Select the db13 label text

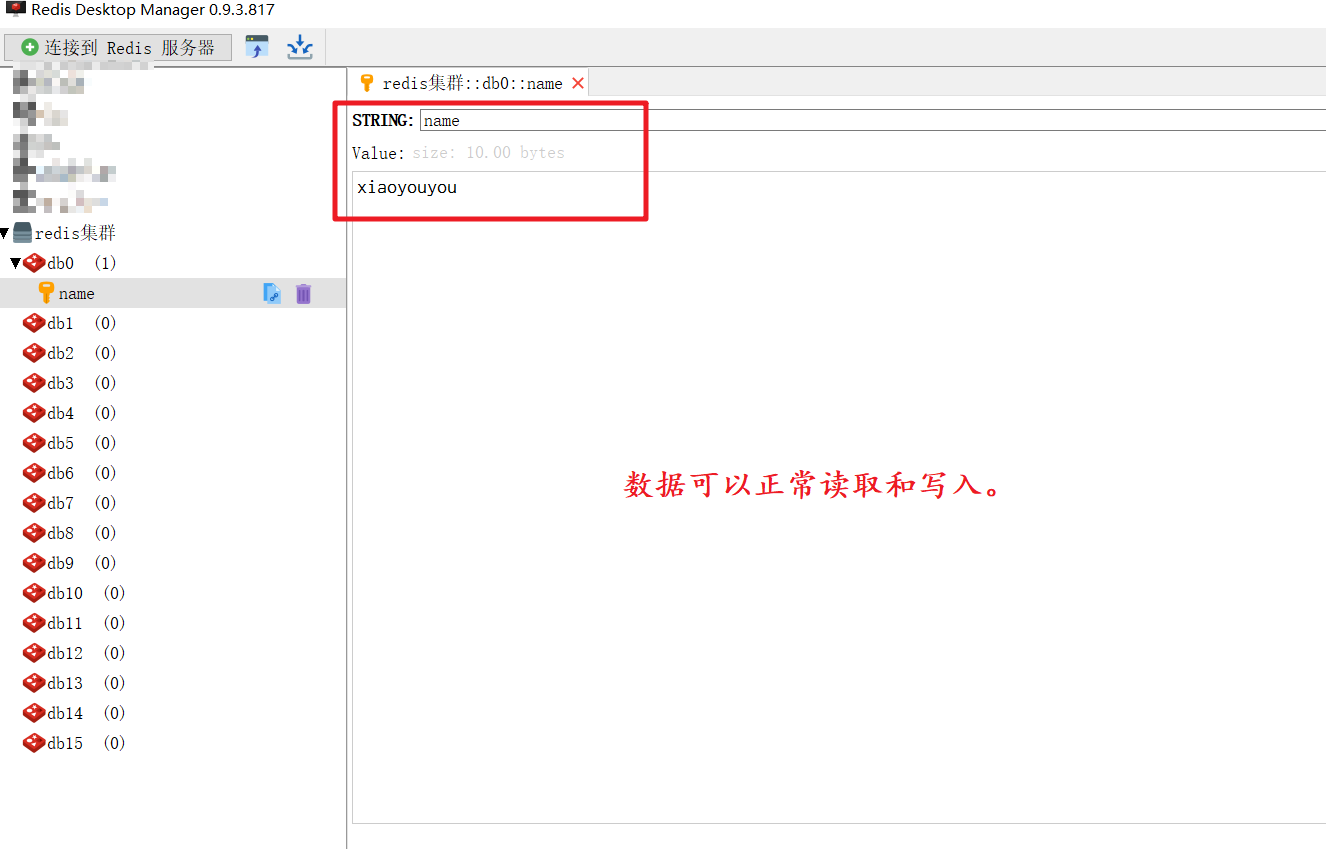click(66, 683)
